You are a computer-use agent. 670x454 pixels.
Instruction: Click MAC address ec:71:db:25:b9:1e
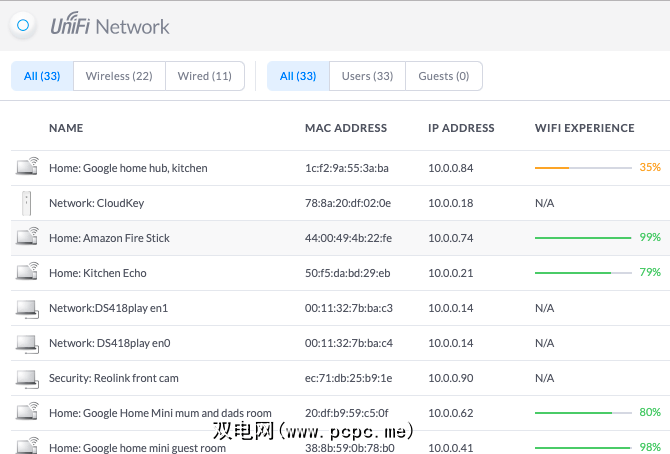(348, 378)
